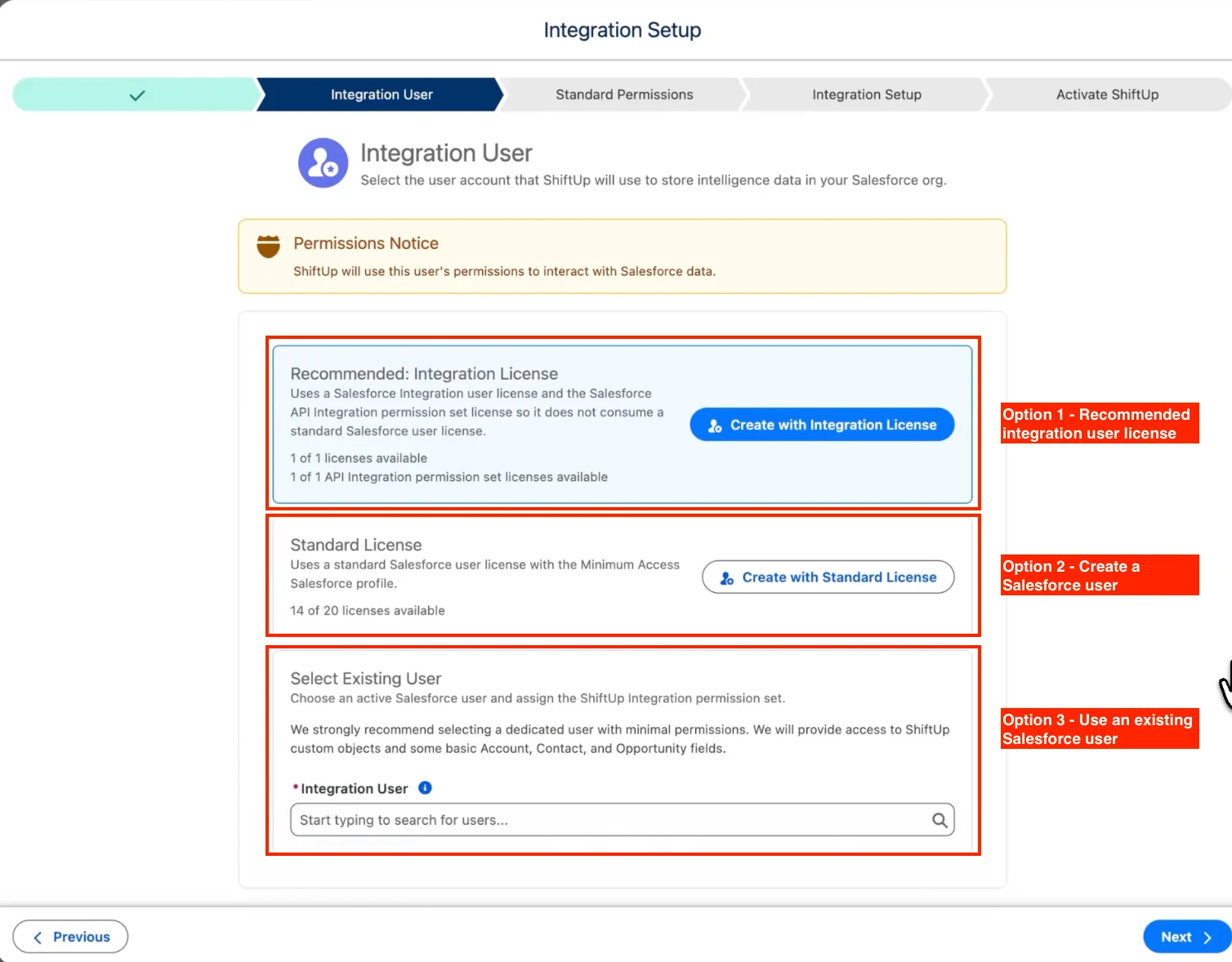Screen dimensions: 1232x962
Task: Click the notice text about user's permissions
Action: 504,271
